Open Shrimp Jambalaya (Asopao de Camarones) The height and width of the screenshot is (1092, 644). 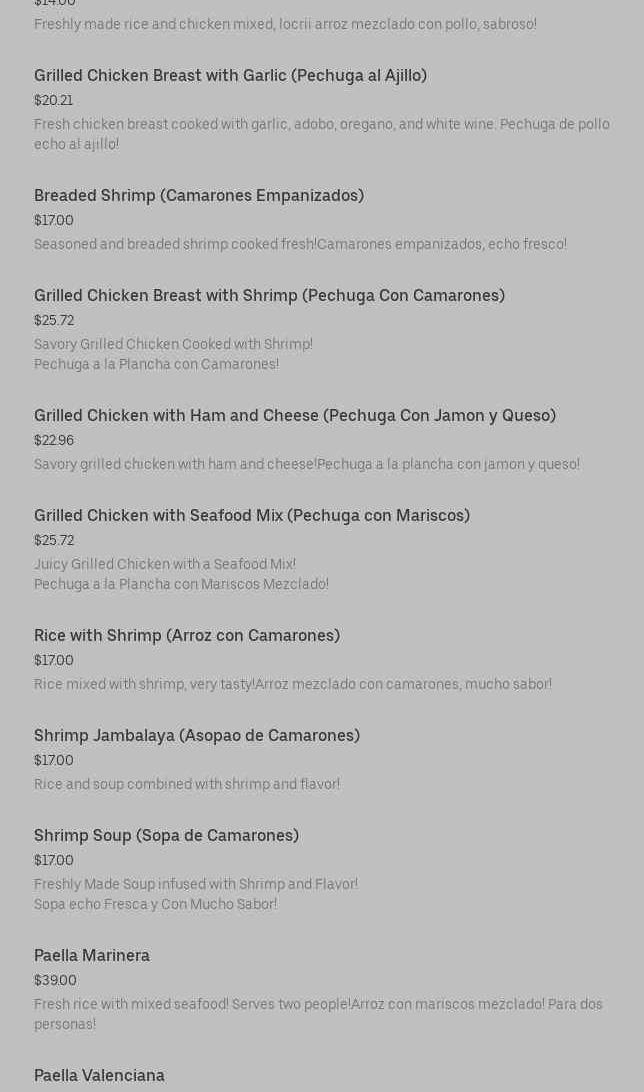[x=197, y=736]
